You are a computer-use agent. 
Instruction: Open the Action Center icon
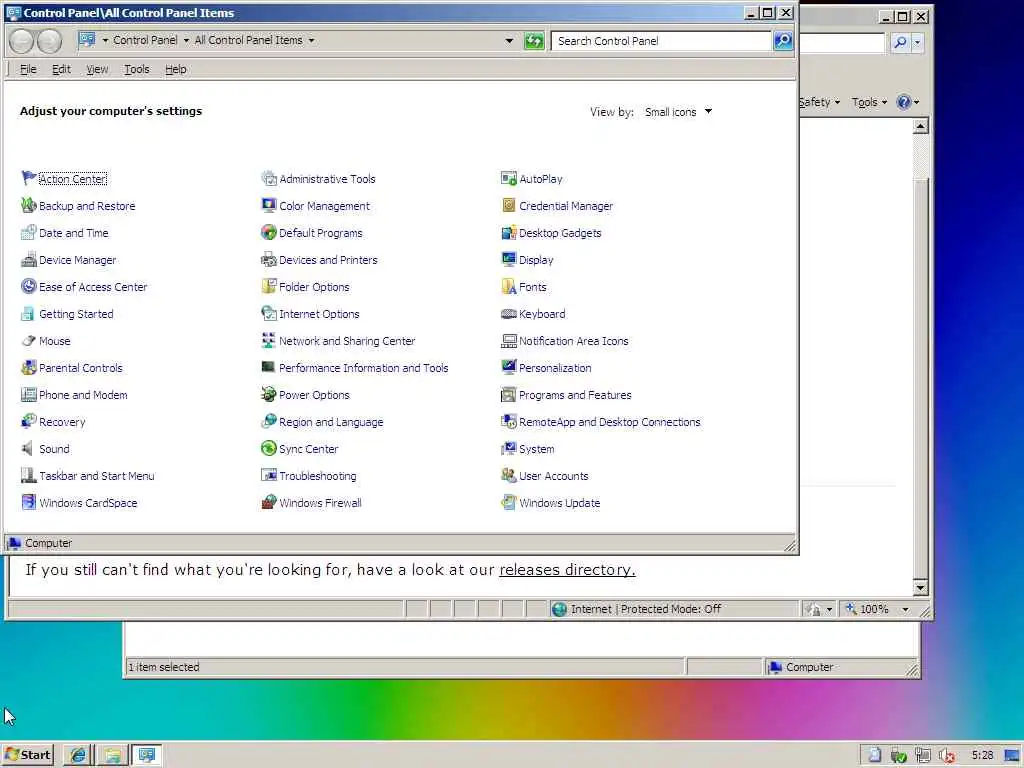tap(28, 178)
